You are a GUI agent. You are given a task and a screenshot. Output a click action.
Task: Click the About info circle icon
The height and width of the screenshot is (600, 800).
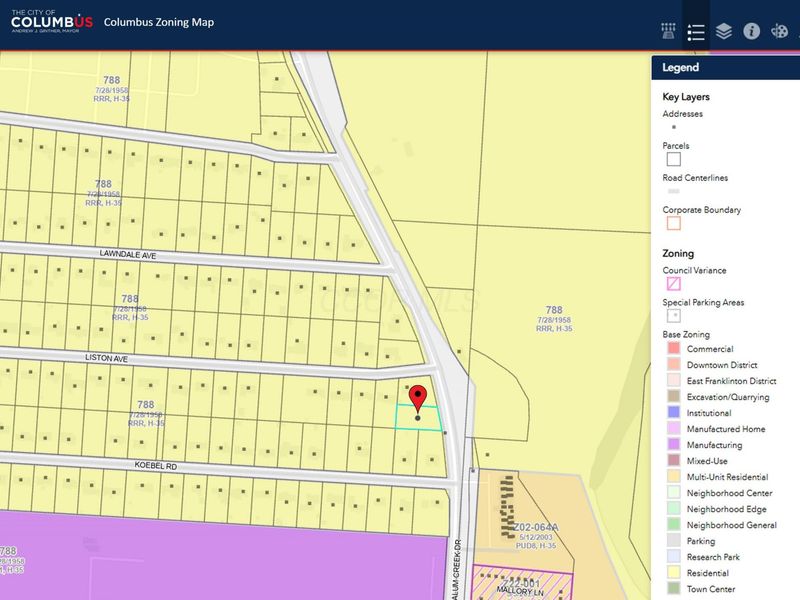[x=751, y=31]
